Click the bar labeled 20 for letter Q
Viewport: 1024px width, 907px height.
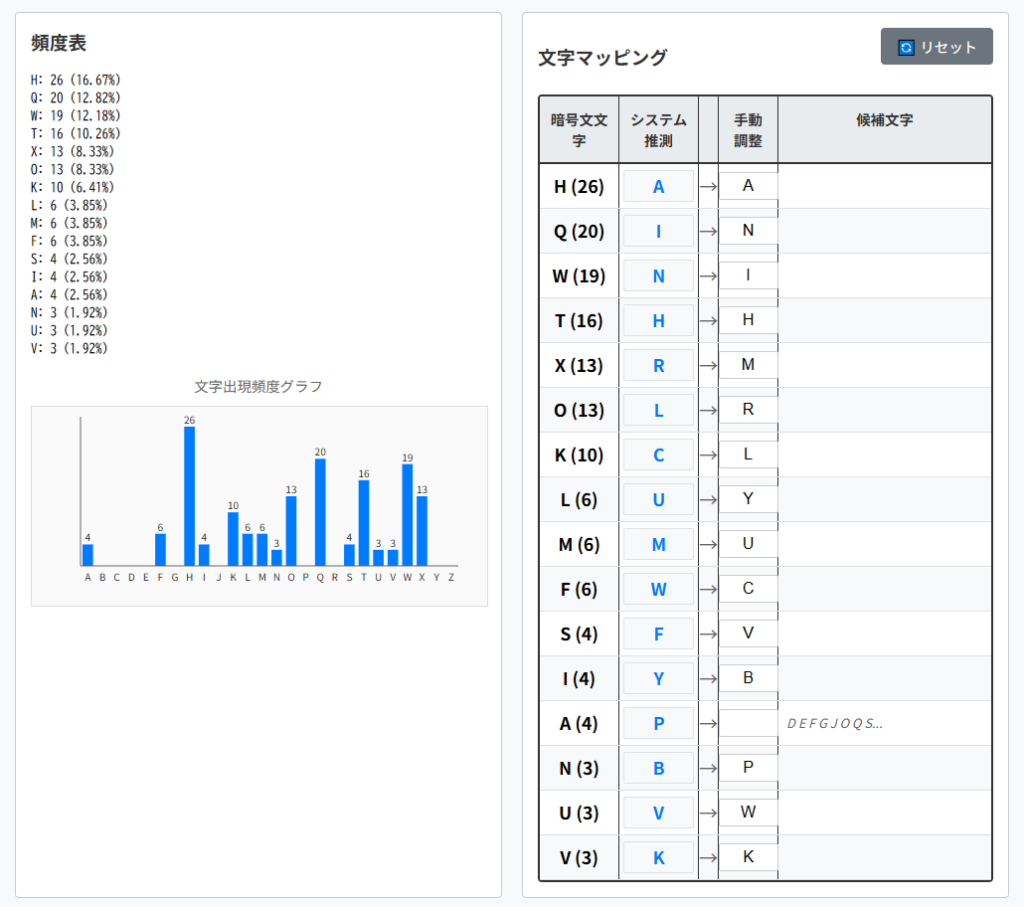coord(320,512)
